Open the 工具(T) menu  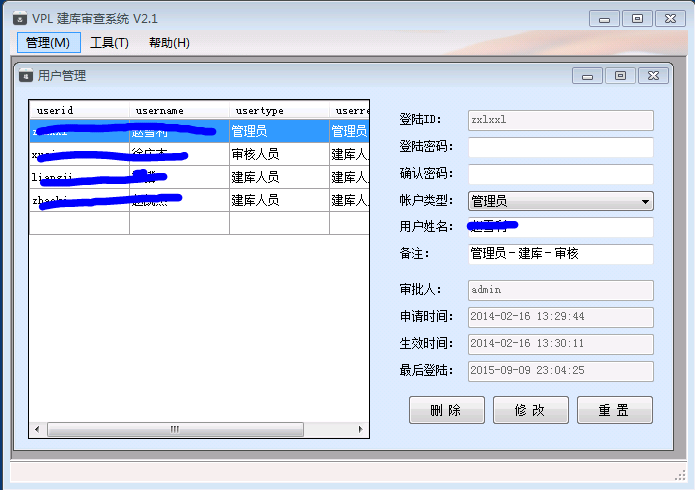[x=109, y=43]
